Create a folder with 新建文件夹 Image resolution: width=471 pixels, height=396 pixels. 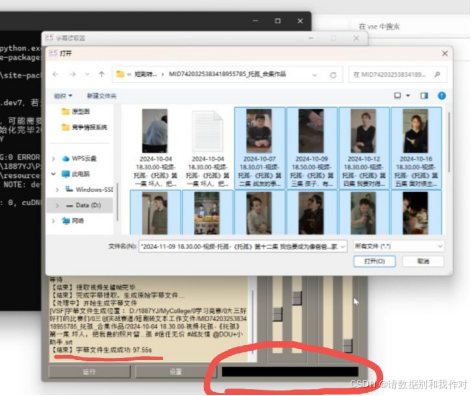tap(101, 96)
